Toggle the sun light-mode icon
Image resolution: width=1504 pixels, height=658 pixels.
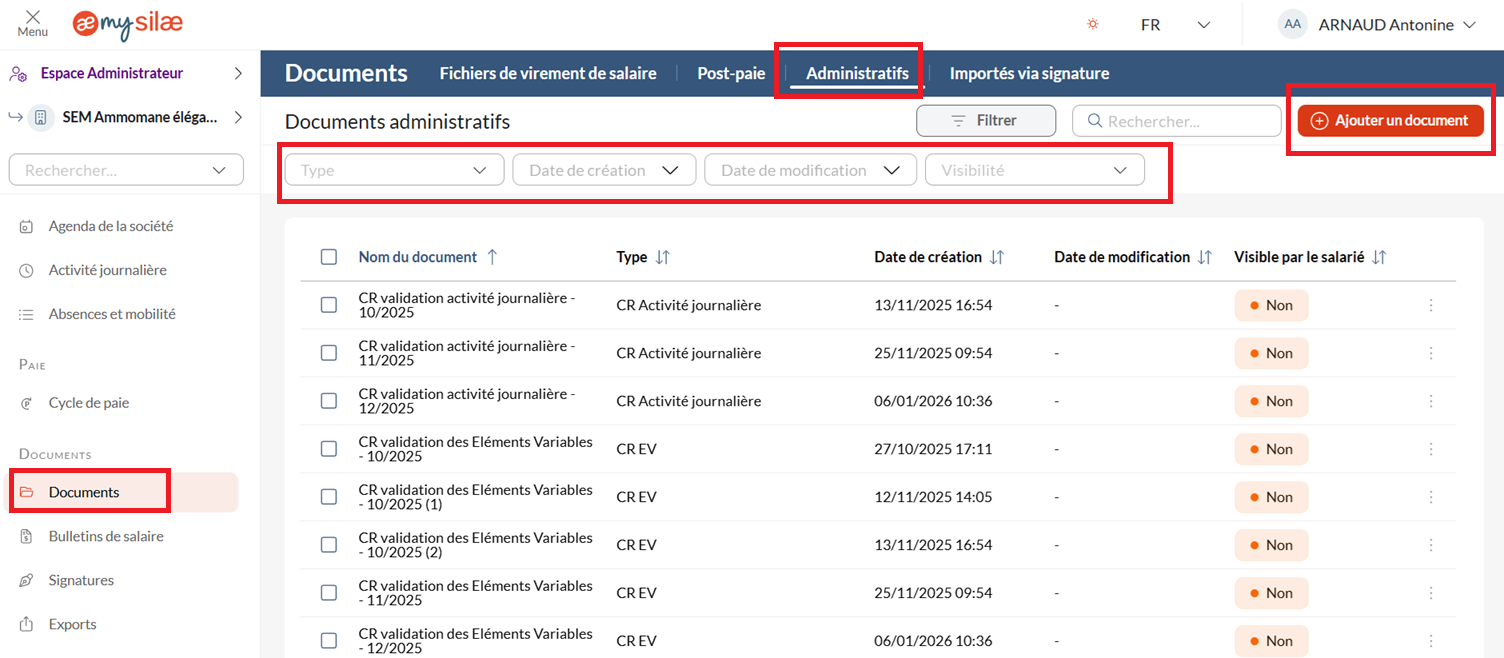1093,24
